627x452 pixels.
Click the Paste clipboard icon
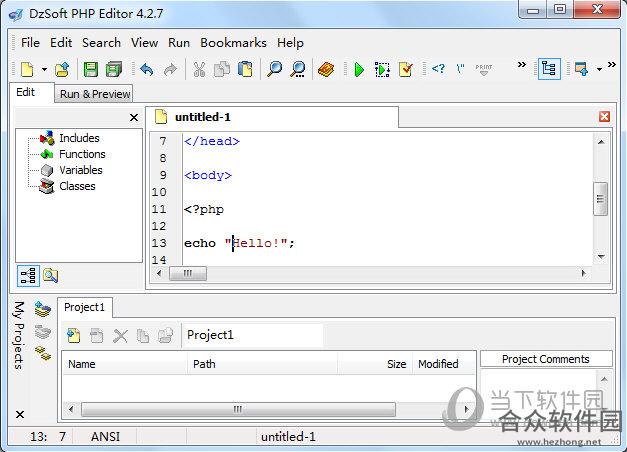245,70
